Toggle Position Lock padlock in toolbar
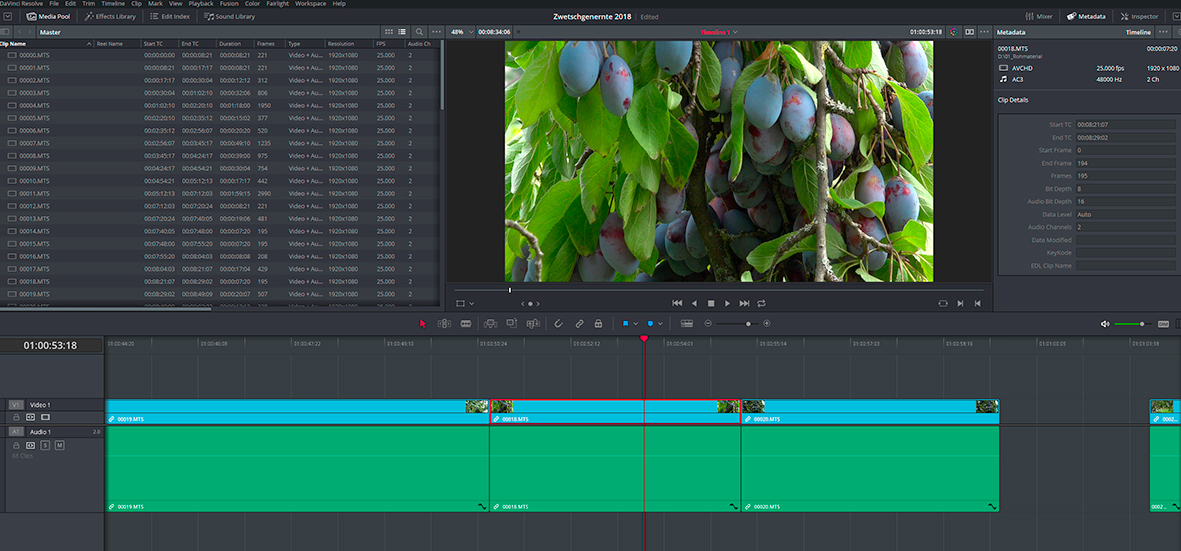Viewport: 1181px width, 551px height. click(598, 324)
